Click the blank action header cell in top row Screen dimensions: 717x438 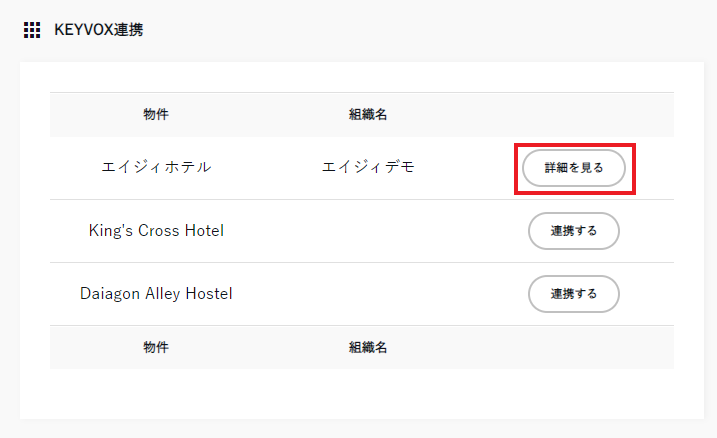pyautogui.click(x=574, y=115)
